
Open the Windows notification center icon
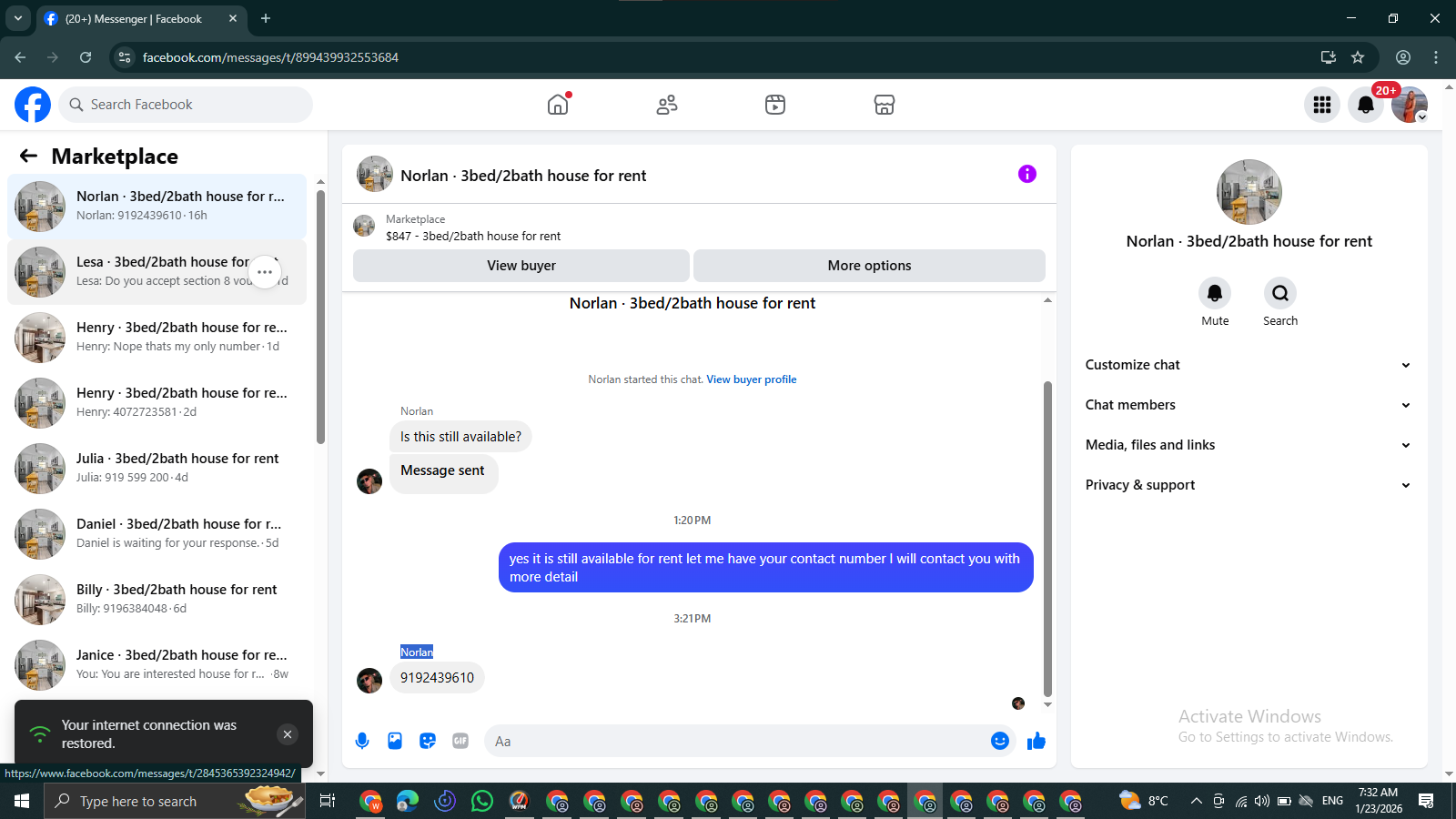pyautogui.click(x=1426, y=801)
